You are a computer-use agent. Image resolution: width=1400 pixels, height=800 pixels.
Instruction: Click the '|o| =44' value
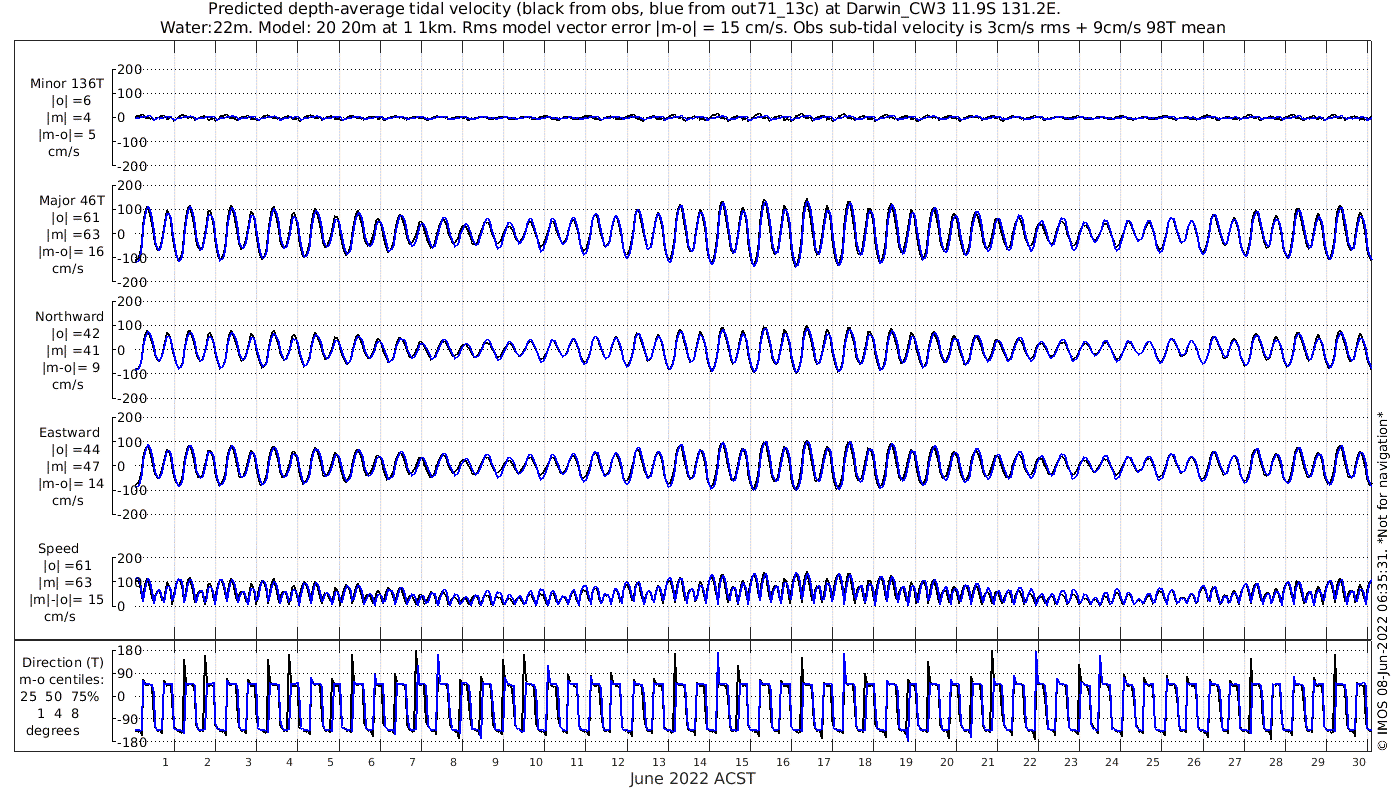click(x=75, y=450)
